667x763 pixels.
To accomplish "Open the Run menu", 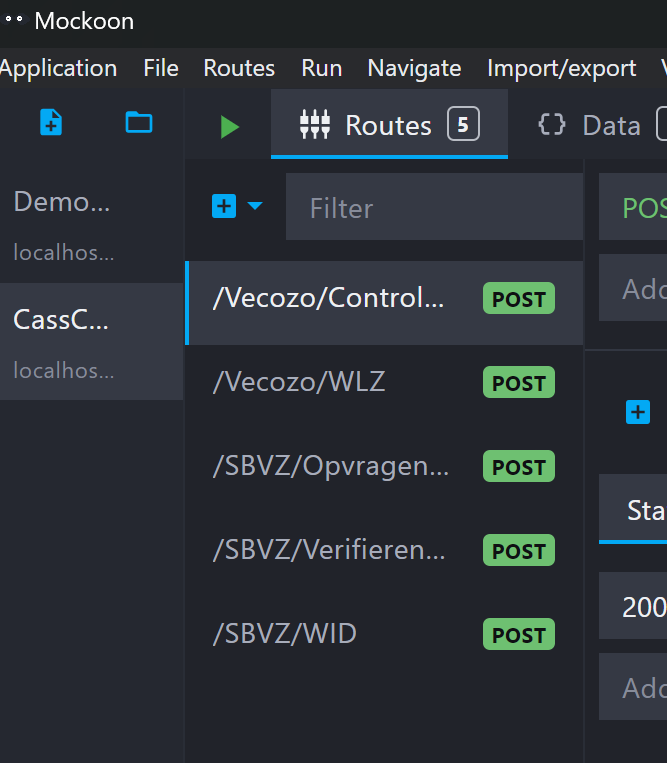I will pos(321,68).
